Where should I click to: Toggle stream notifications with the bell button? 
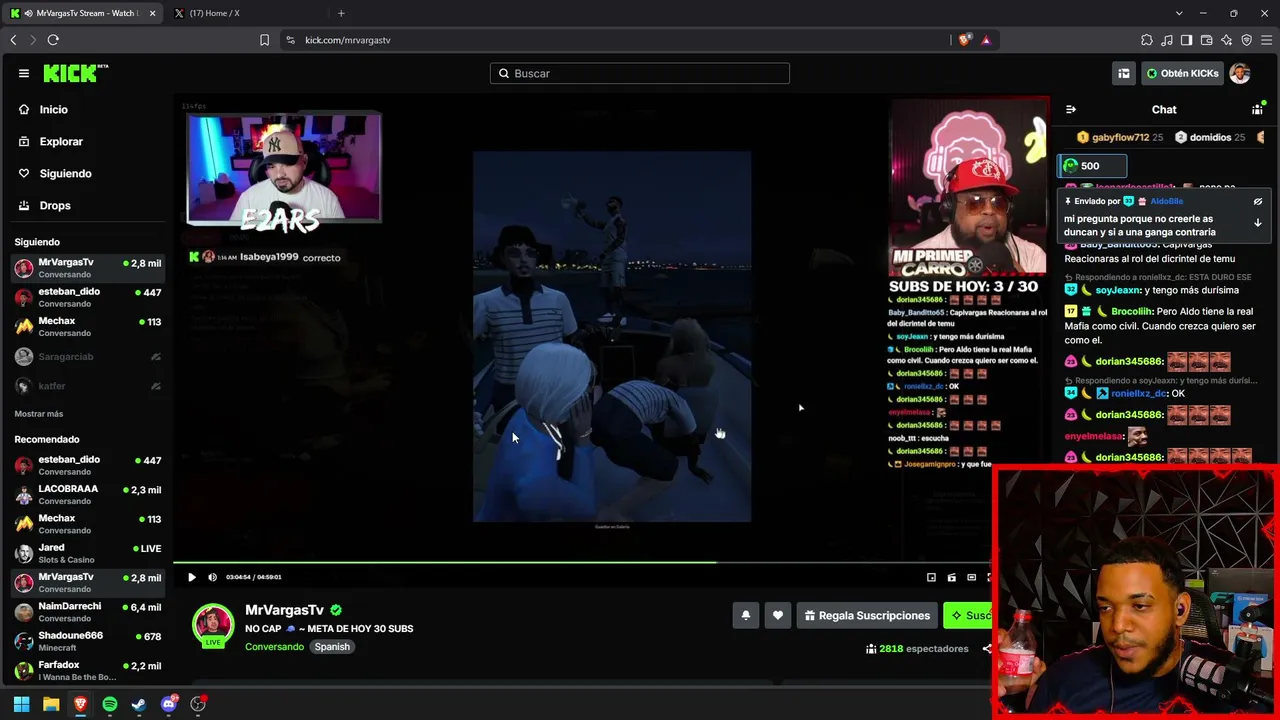[x=745, y=615]
